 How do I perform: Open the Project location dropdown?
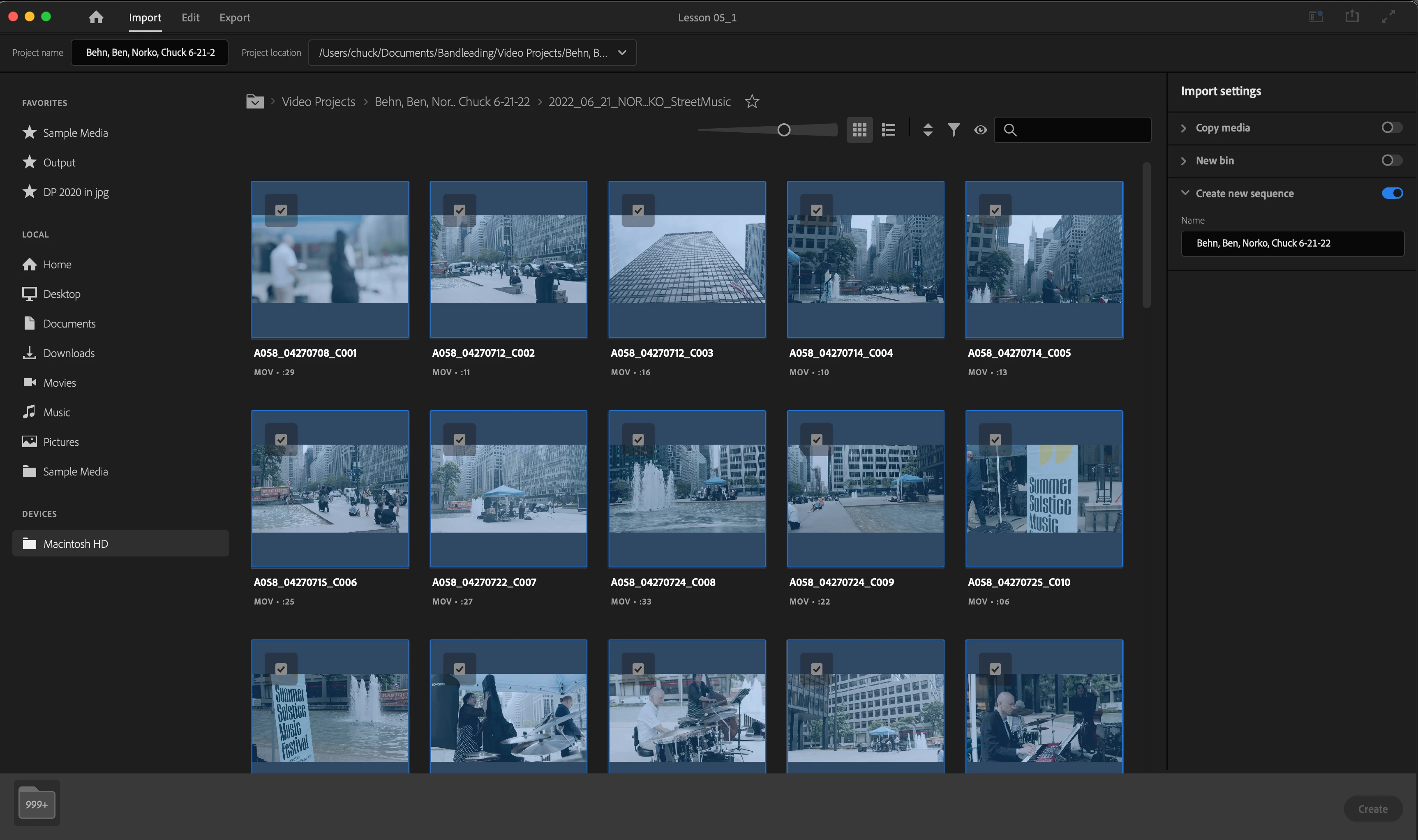pos(622,53)
